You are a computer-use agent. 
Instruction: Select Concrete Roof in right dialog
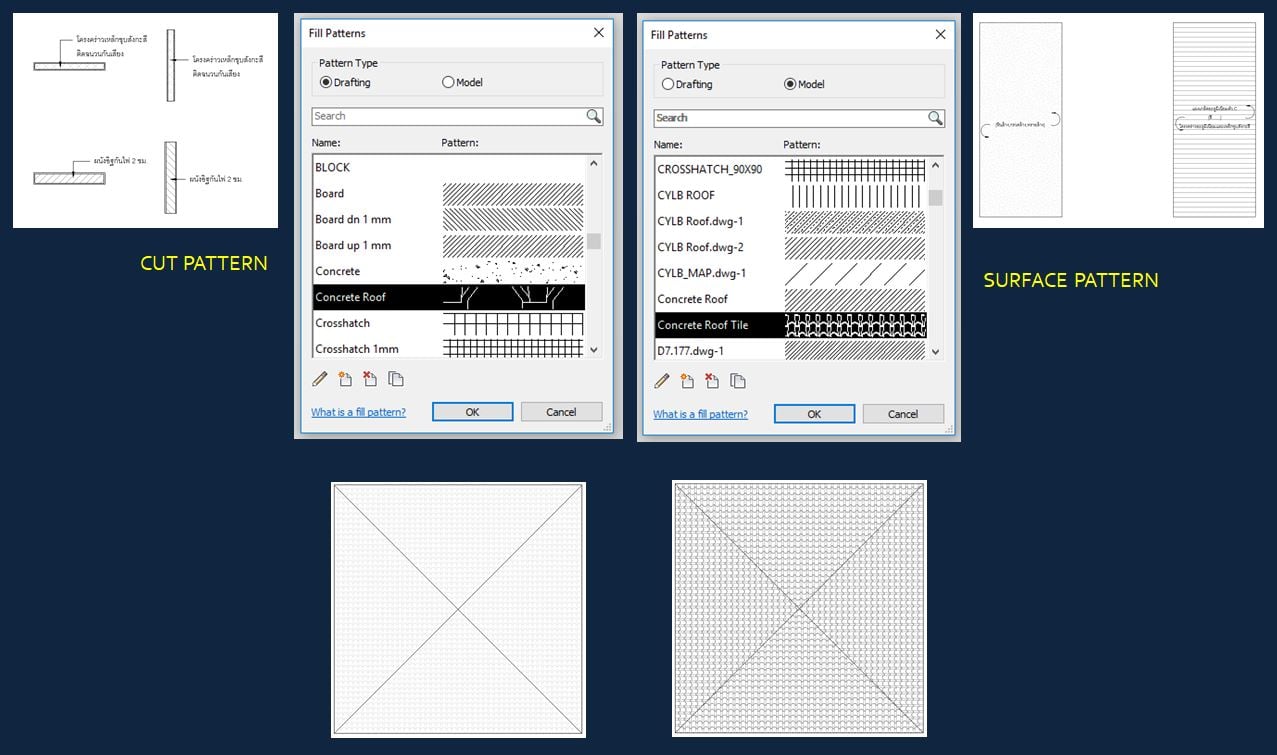(x=791, y=299)
